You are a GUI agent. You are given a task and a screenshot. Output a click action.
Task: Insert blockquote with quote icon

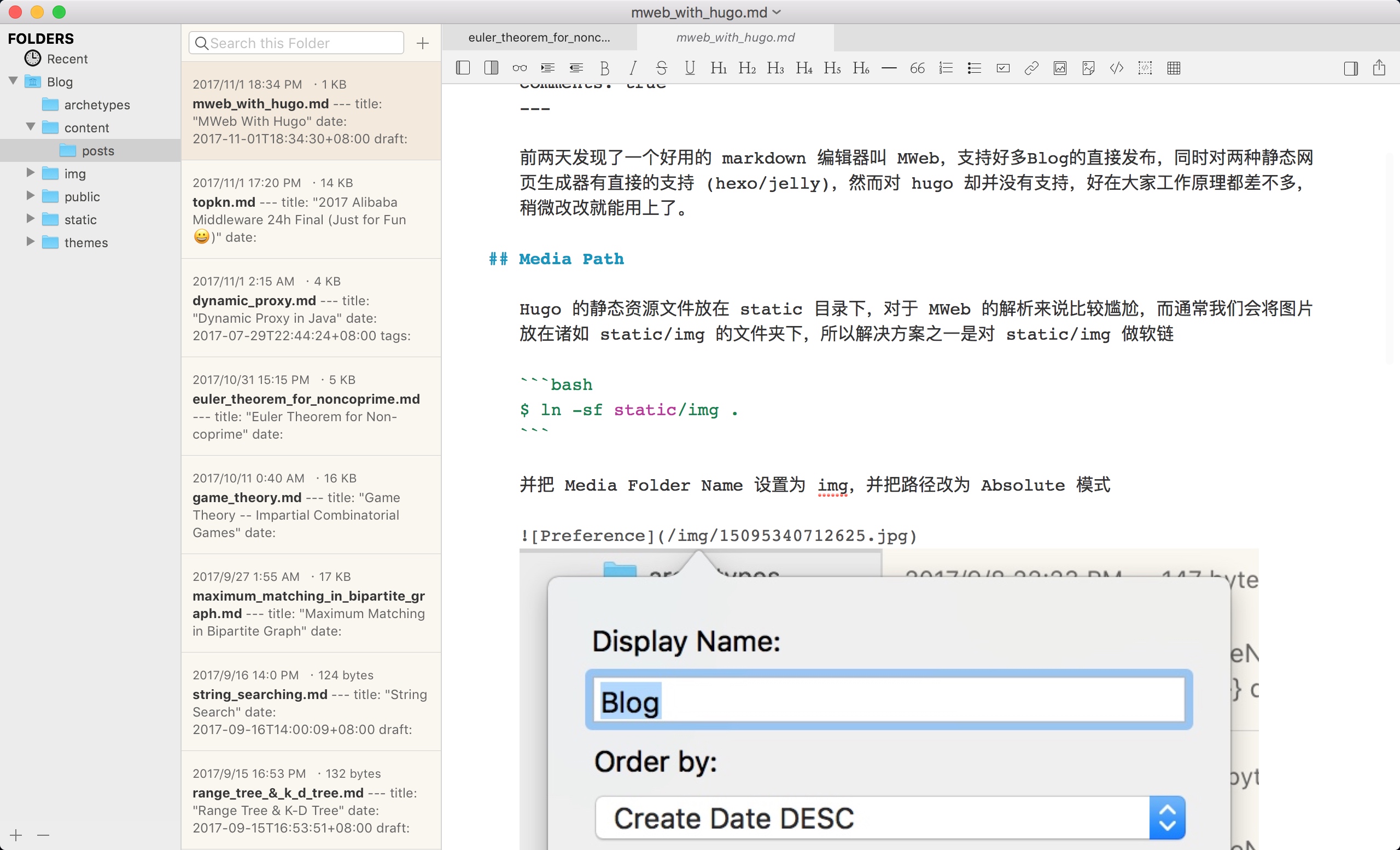coord(917,68)
